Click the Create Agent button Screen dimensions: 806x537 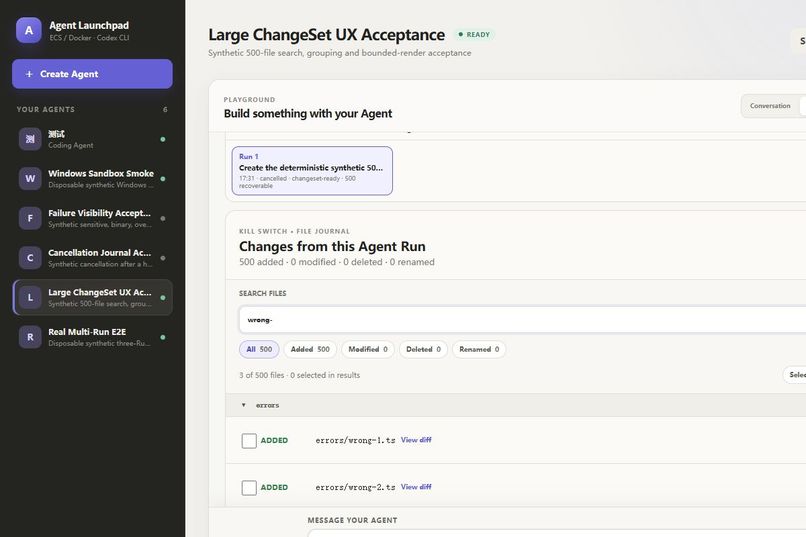[x=92, y=74]
